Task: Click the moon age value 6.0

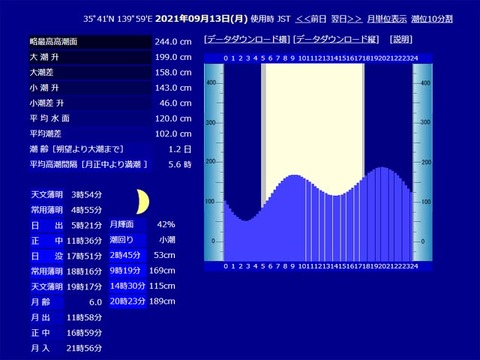Action: [x=95, y=302]
